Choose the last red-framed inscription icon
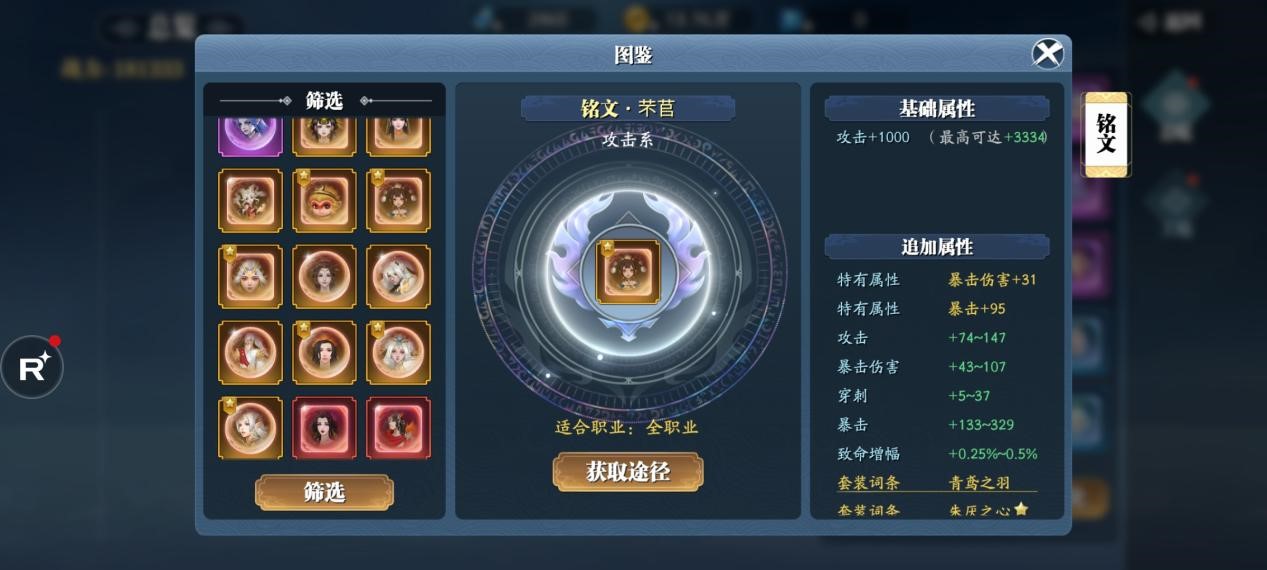 (x=398, y=428)
